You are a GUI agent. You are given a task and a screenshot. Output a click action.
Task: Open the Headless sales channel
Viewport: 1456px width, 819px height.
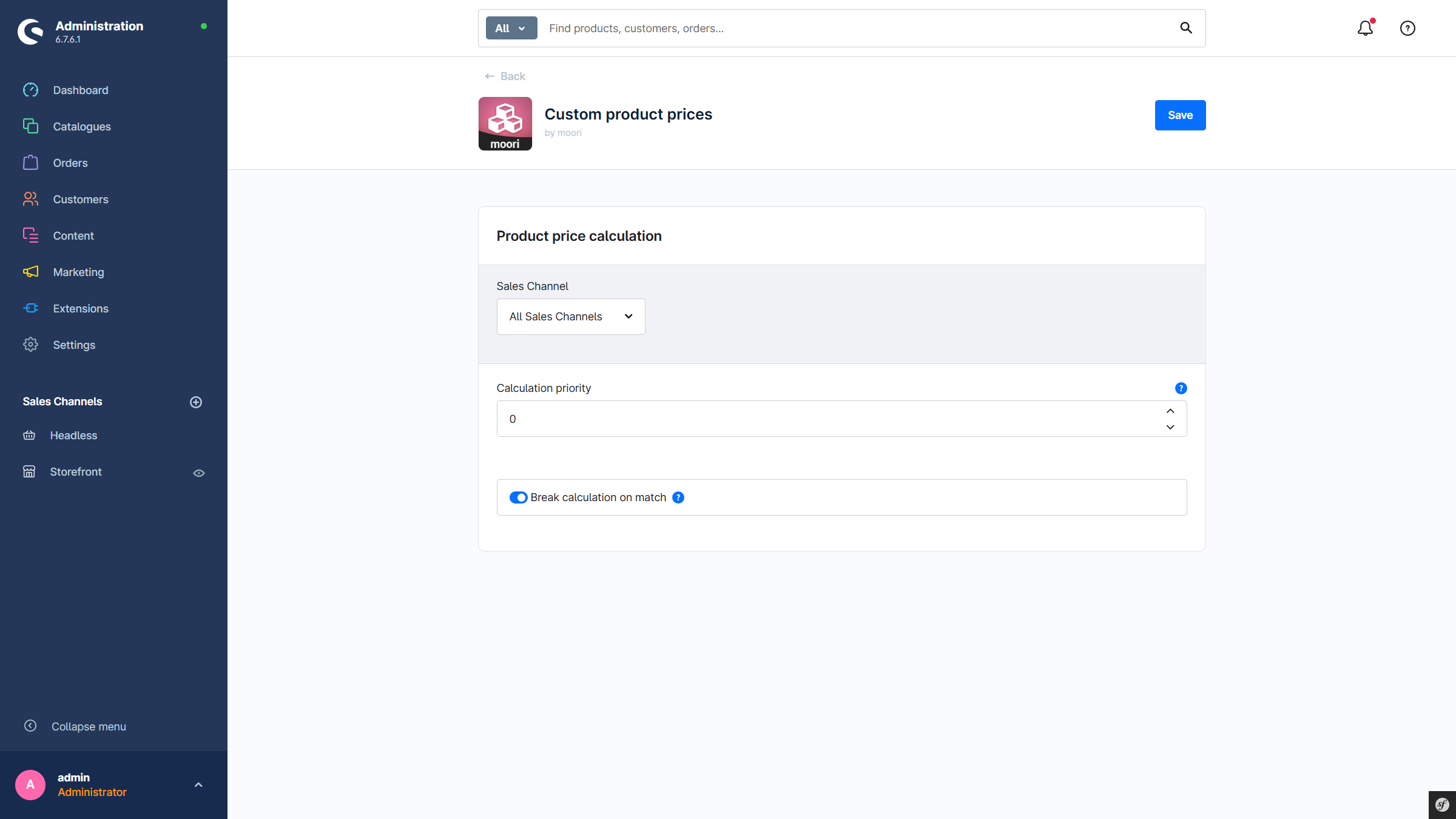(73, 435)
